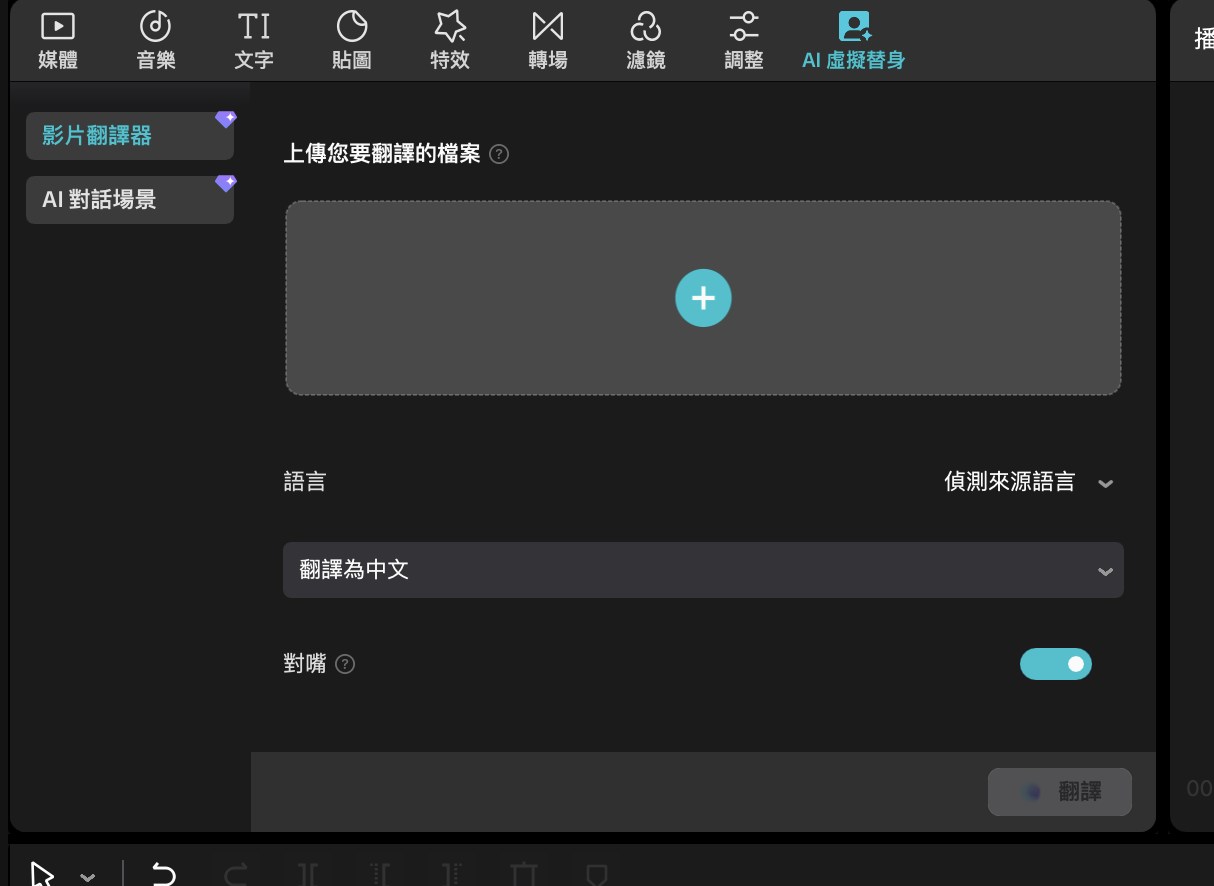Select 影片翻譯器 in the sidebar

(x=129, y=136)
